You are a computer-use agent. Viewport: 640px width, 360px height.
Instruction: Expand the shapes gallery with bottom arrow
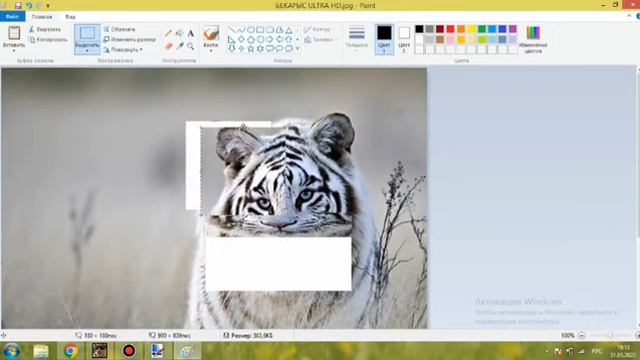298,49
